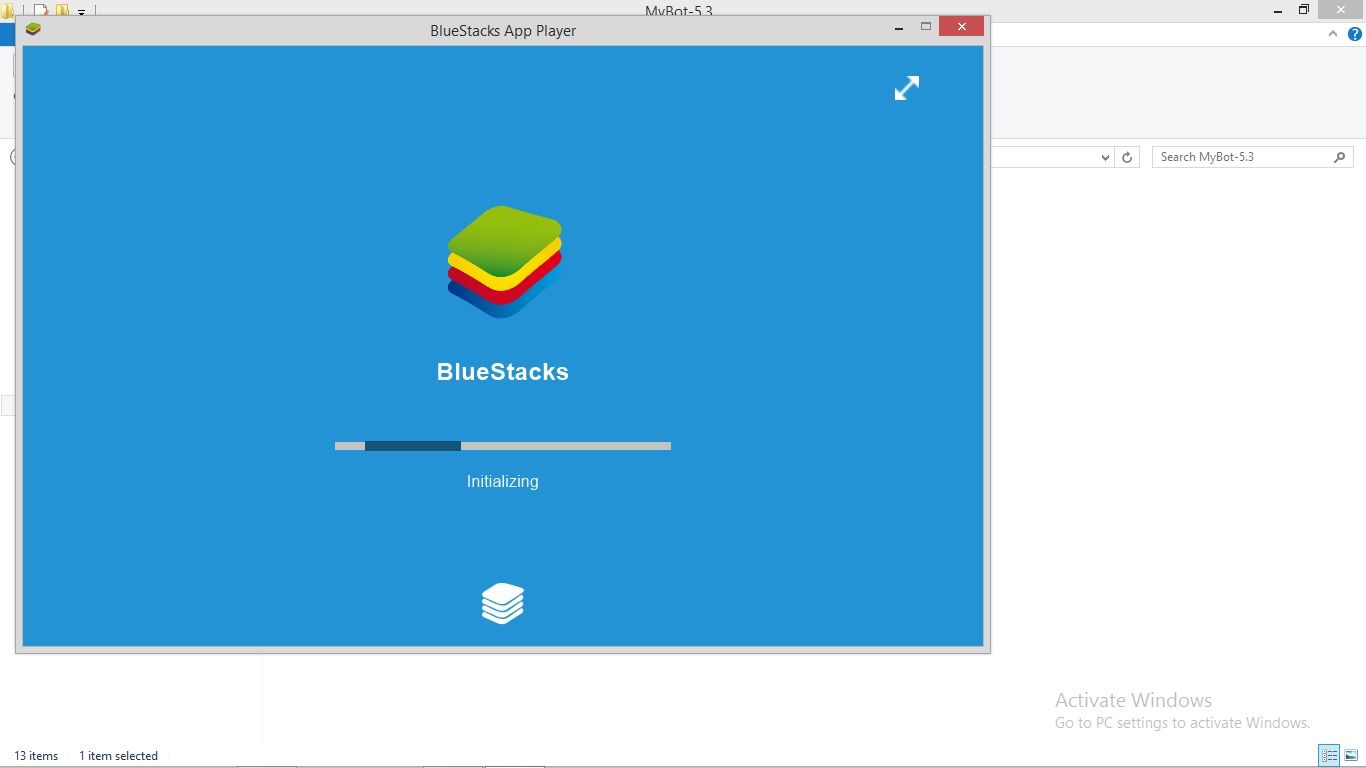Minimize the MyBot-5.3 Explorer window

(1277, 10)
